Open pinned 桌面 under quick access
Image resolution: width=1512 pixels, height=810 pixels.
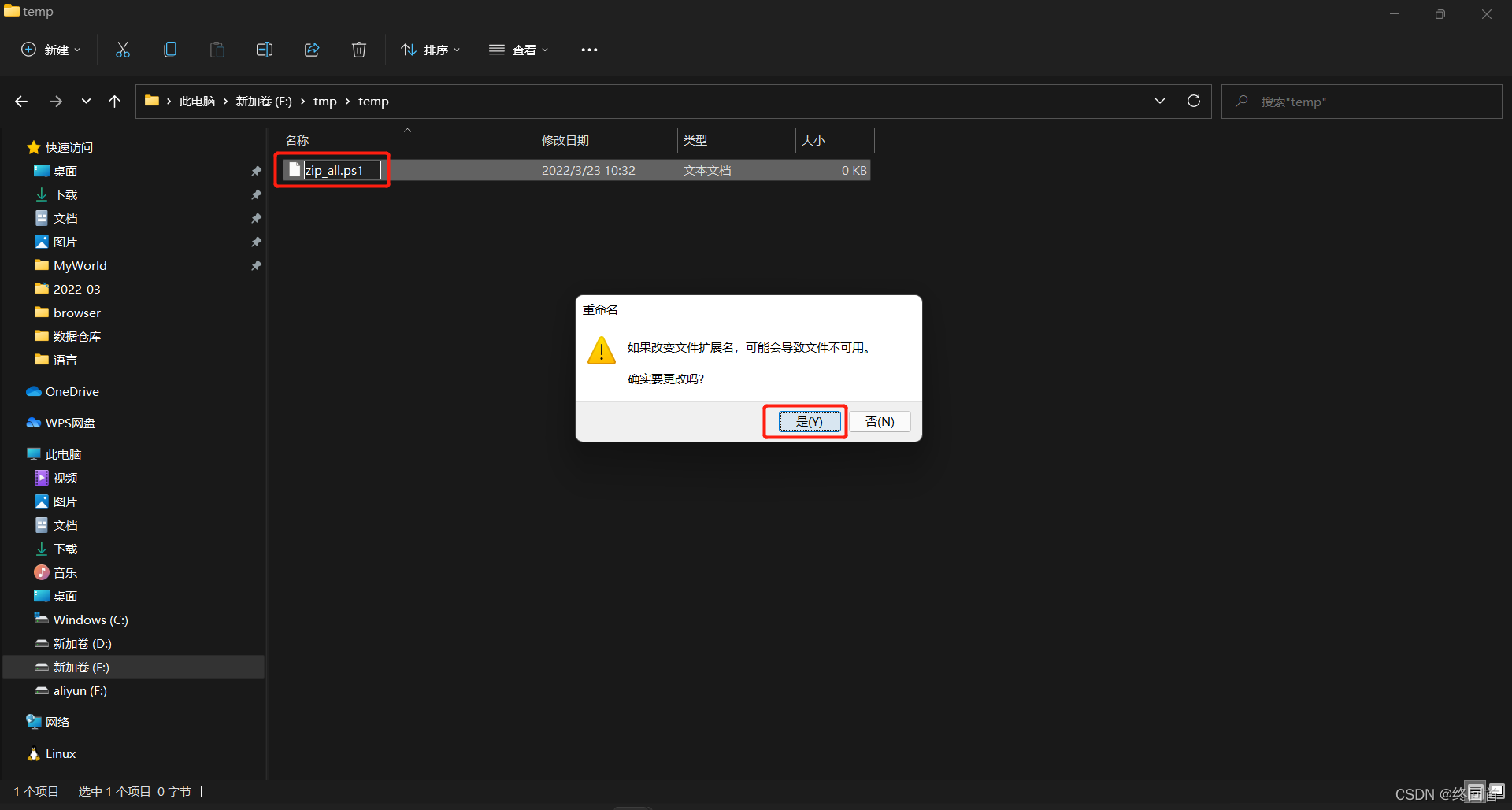[65, 171]
